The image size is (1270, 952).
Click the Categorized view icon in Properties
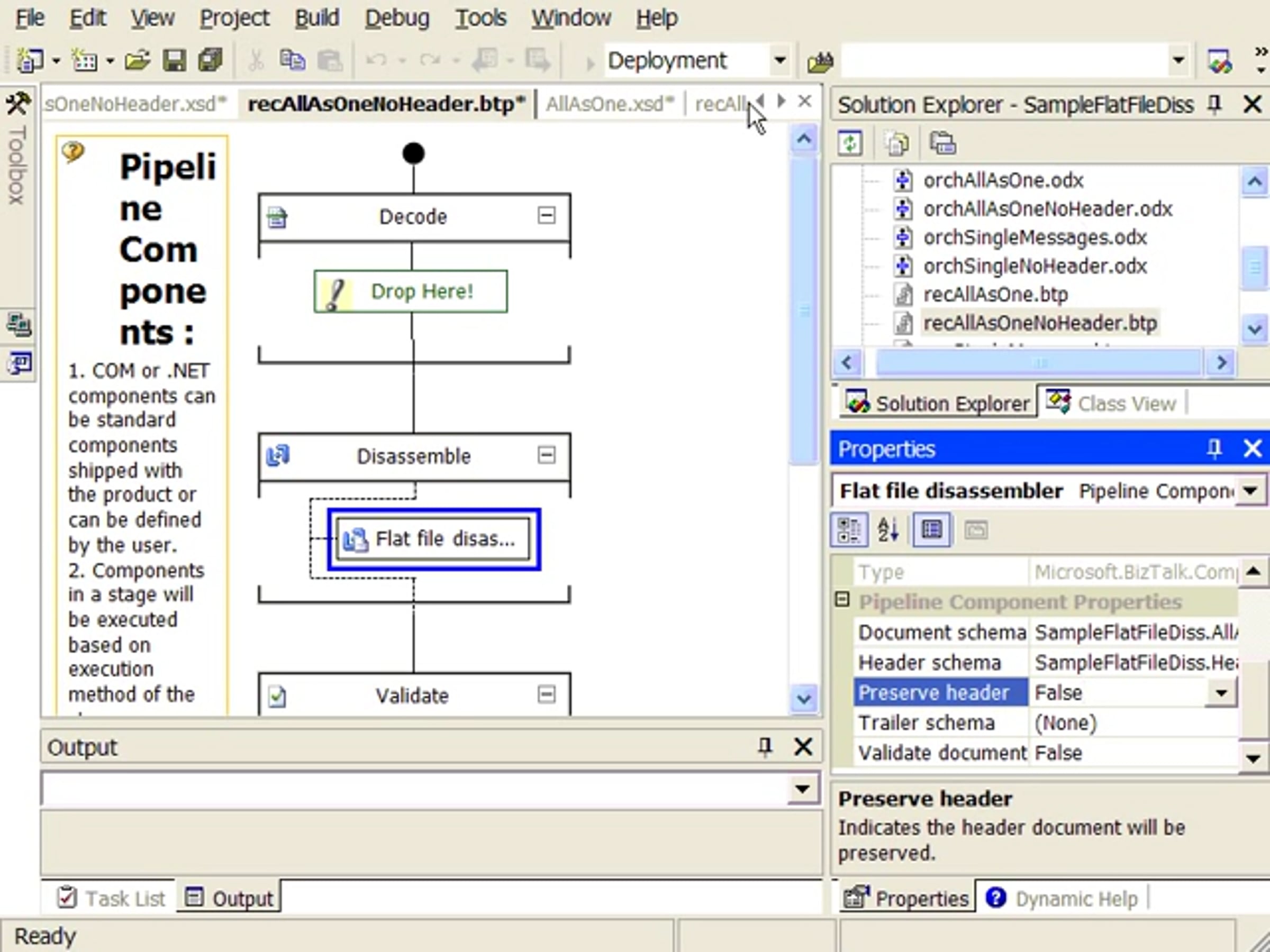849,529
